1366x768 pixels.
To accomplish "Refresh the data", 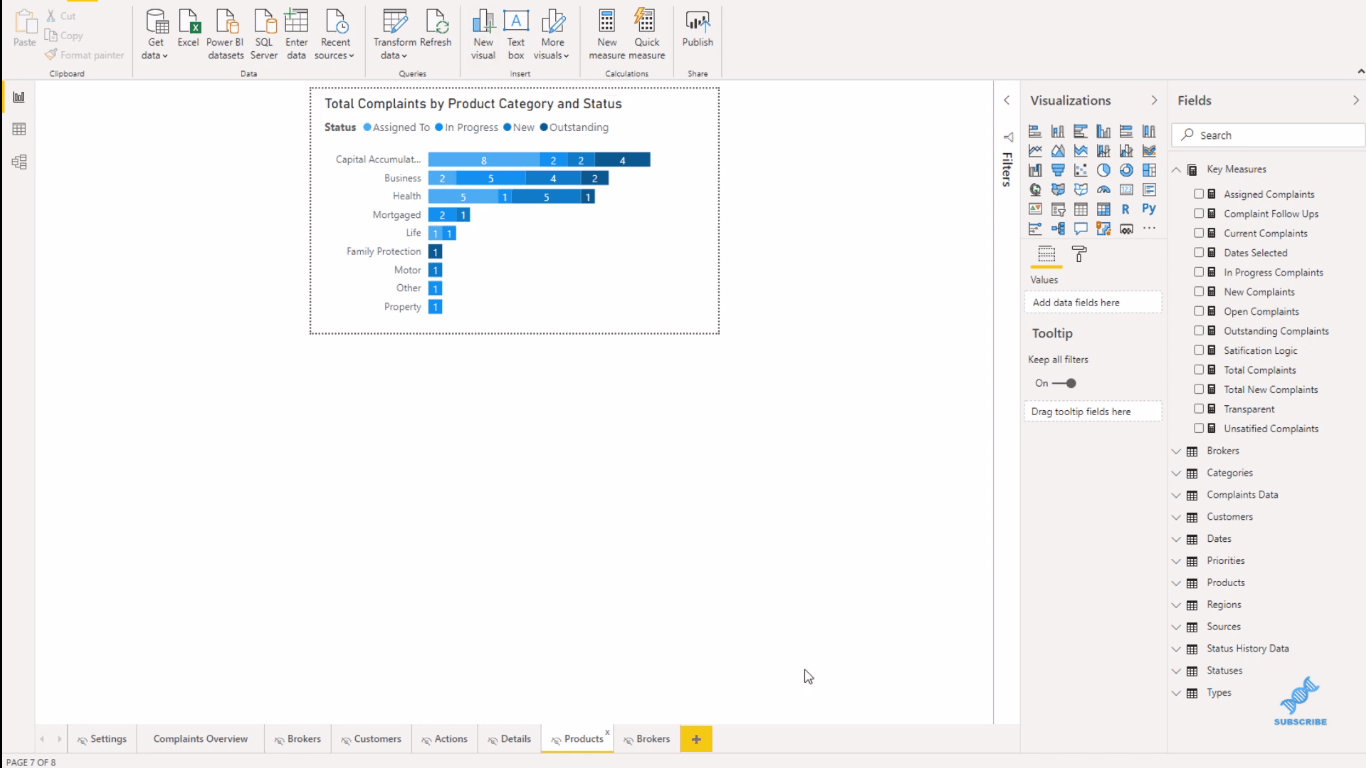I will point(436,30).
